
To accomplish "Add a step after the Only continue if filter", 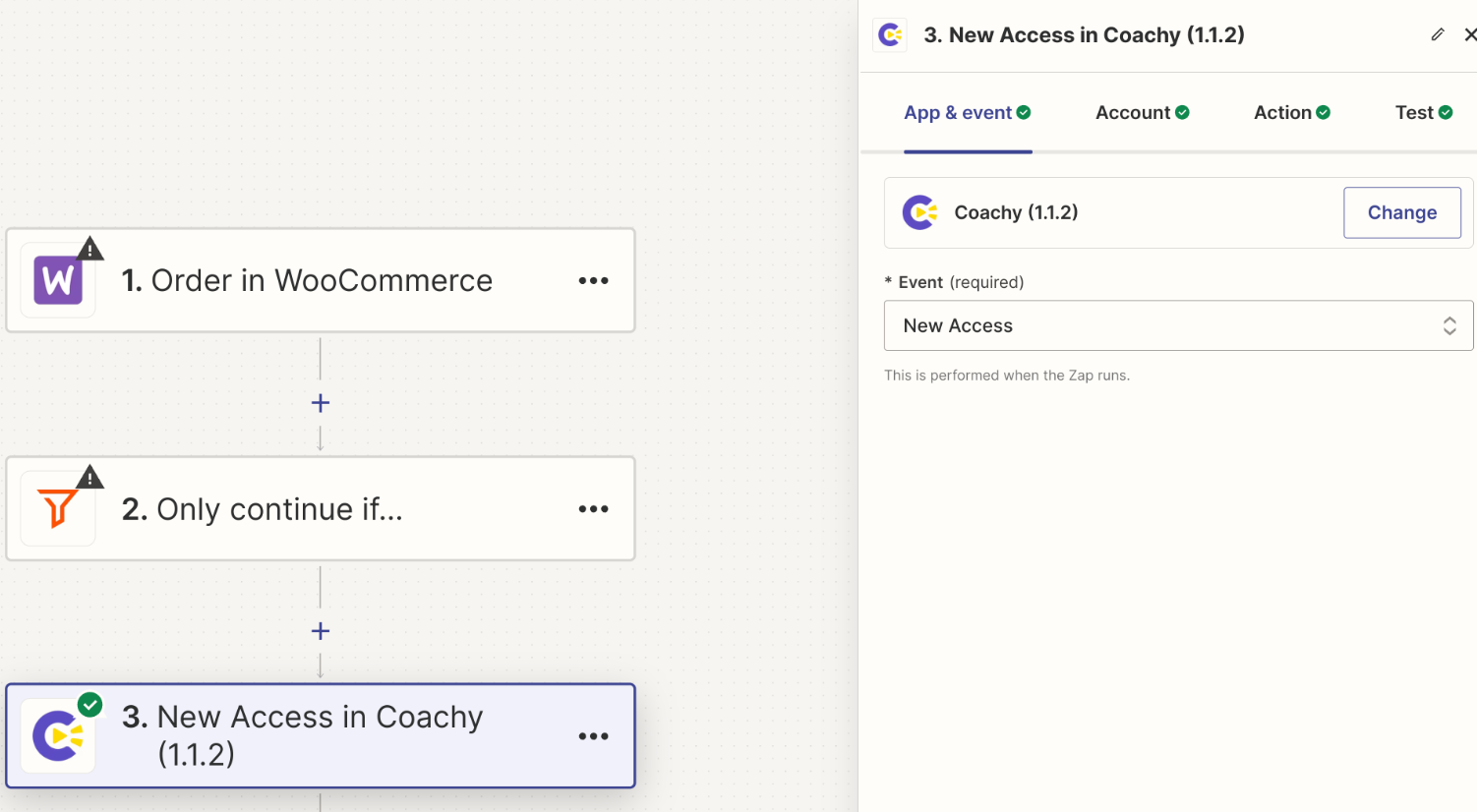I will (320, 631).
